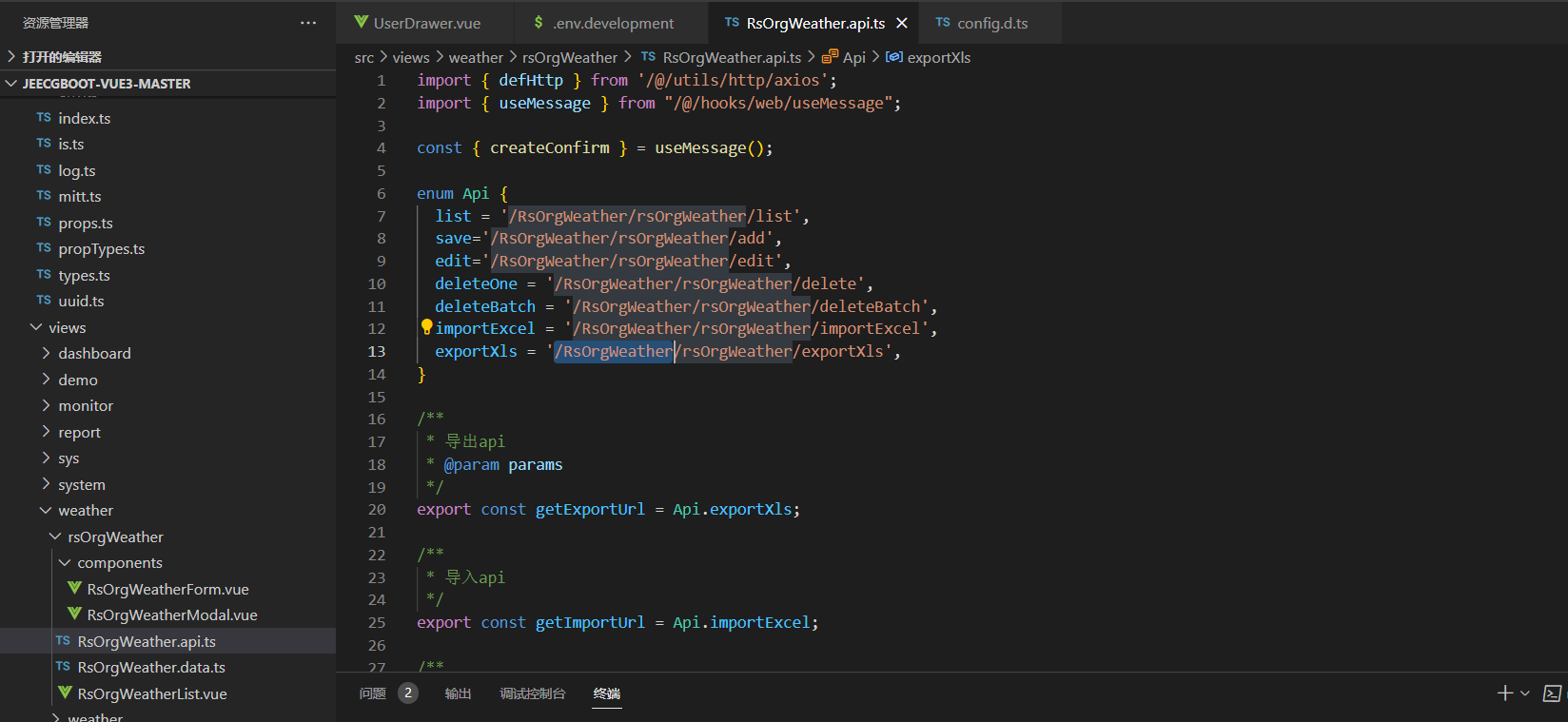Open the terminal launch profile dropdown arrow

coord(1525,693)
